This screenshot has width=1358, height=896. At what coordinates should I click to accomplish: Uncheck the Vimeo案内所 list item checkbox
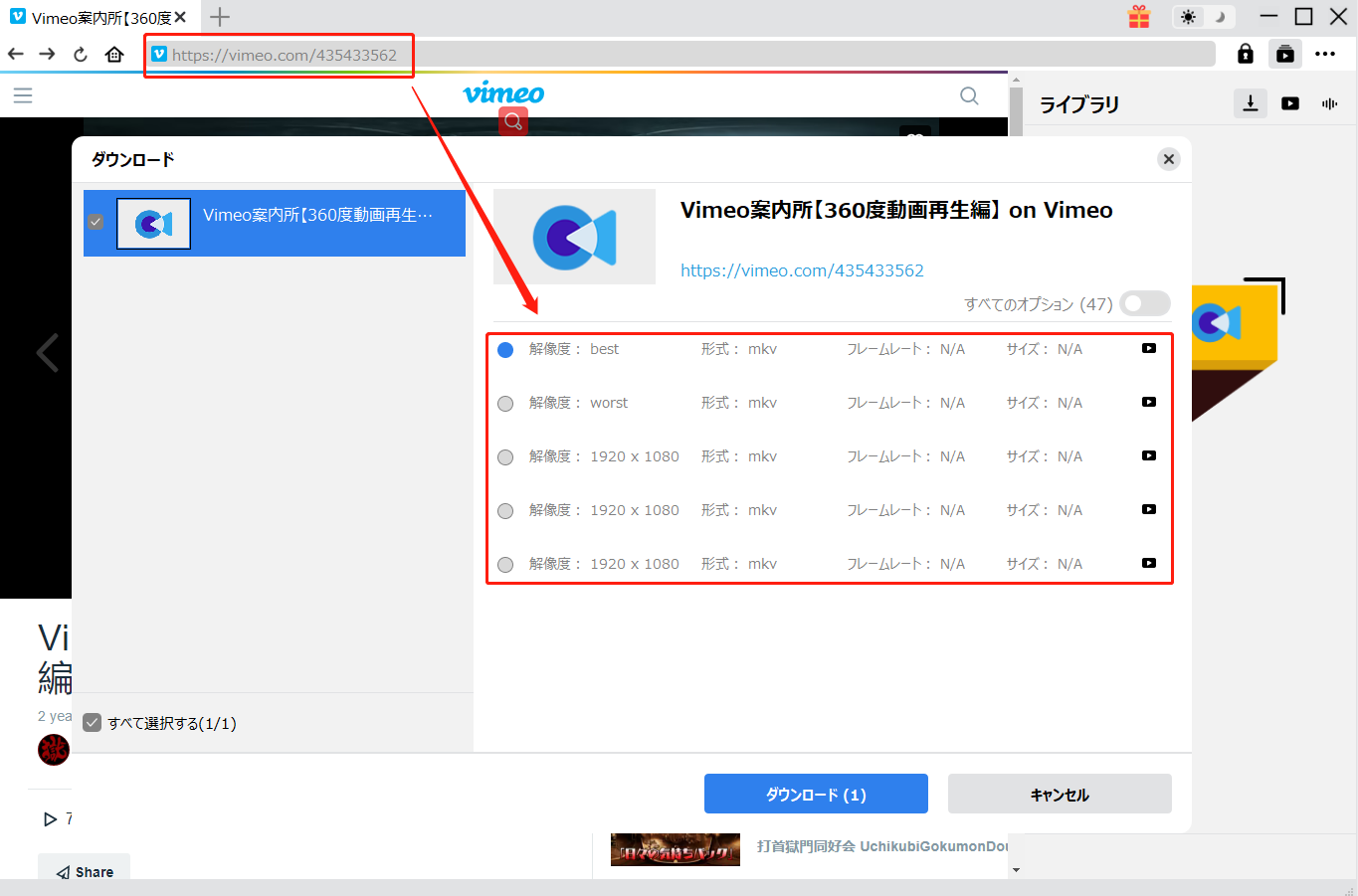tap(96, 222)
